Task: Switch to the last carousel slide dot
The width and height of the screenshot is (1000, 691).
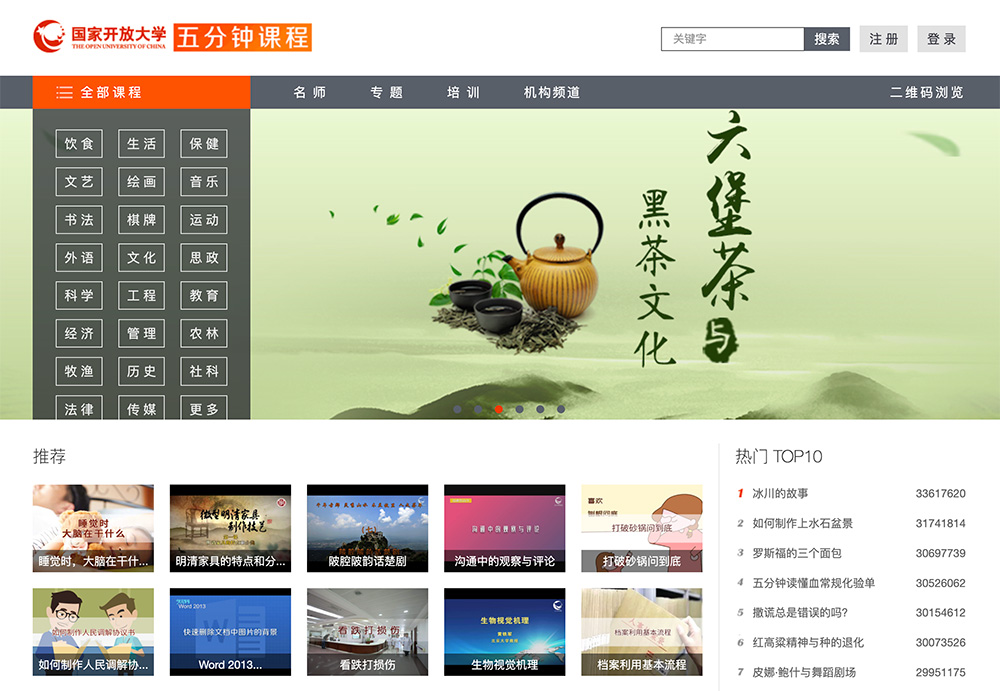Action: tap(561, 409)
